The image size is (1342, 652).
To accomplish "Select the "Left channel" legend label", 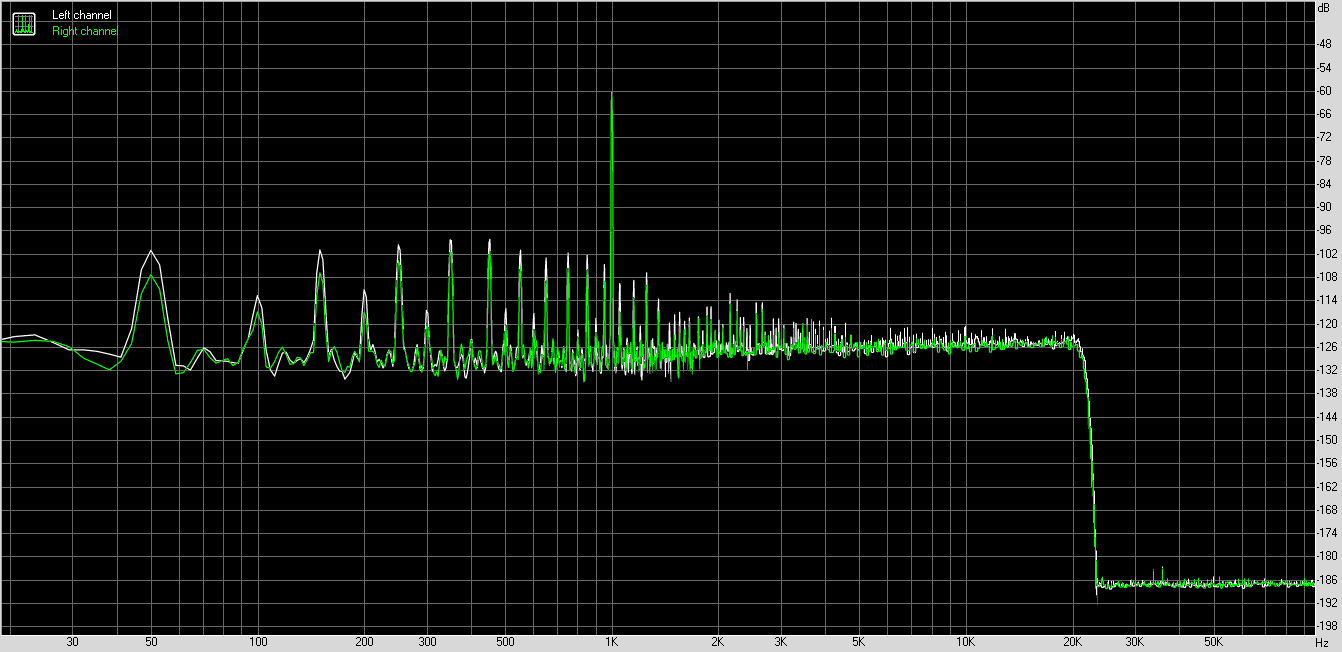I will tap(82, 15).
